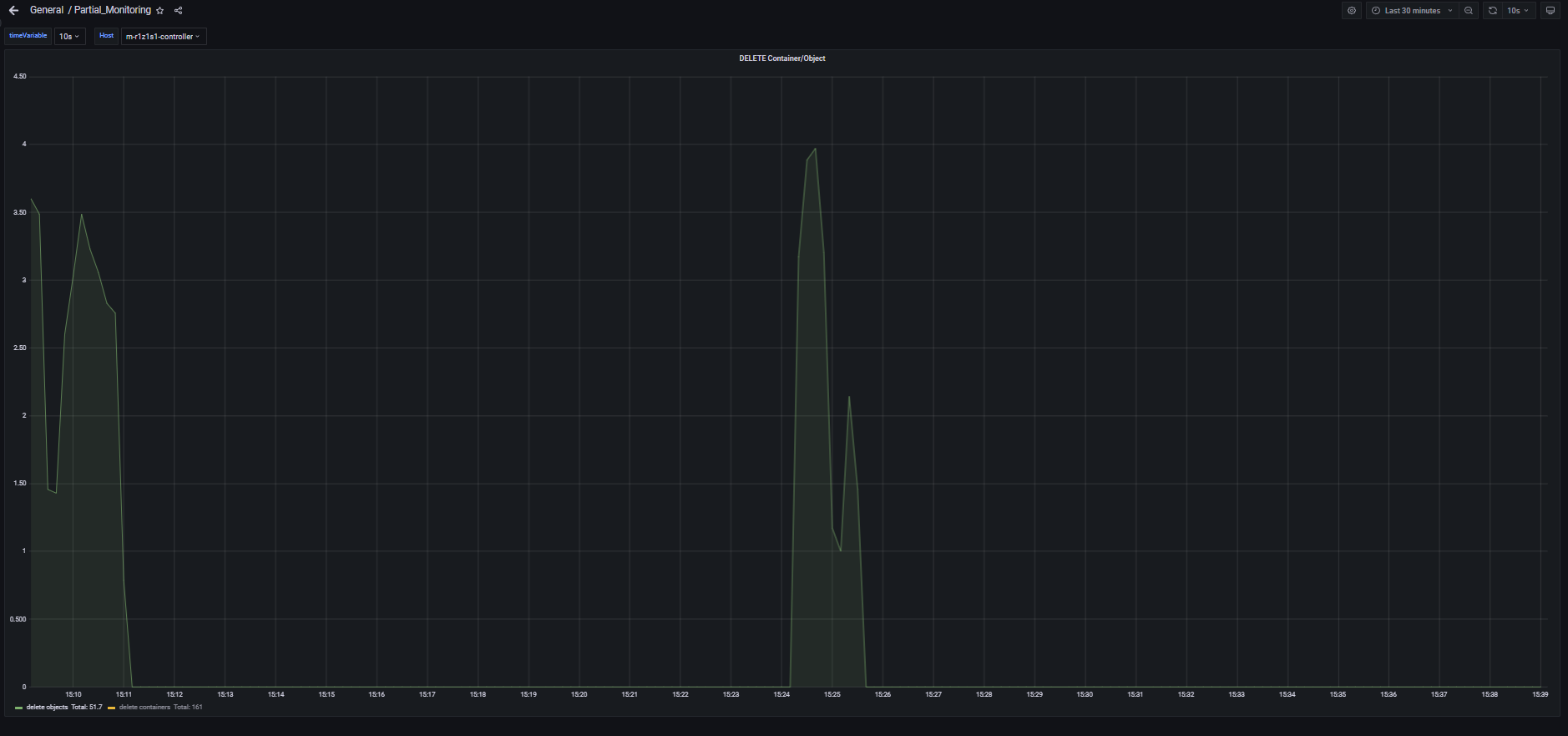Expand the 10s auto-refresh interval dropdown
This screenshot has width=1568, height=736.
click(x=1519, y=11)
